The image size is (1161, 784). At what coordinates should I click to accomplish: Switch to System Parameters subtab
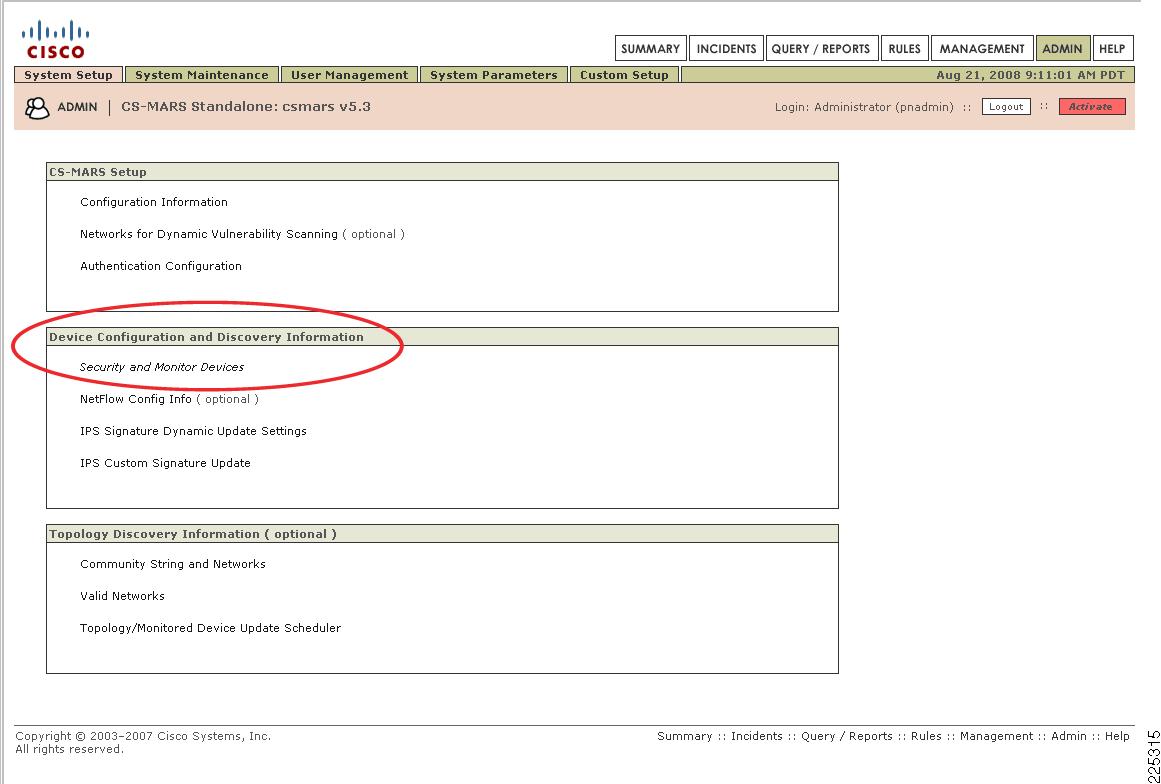tap(494, 75)
